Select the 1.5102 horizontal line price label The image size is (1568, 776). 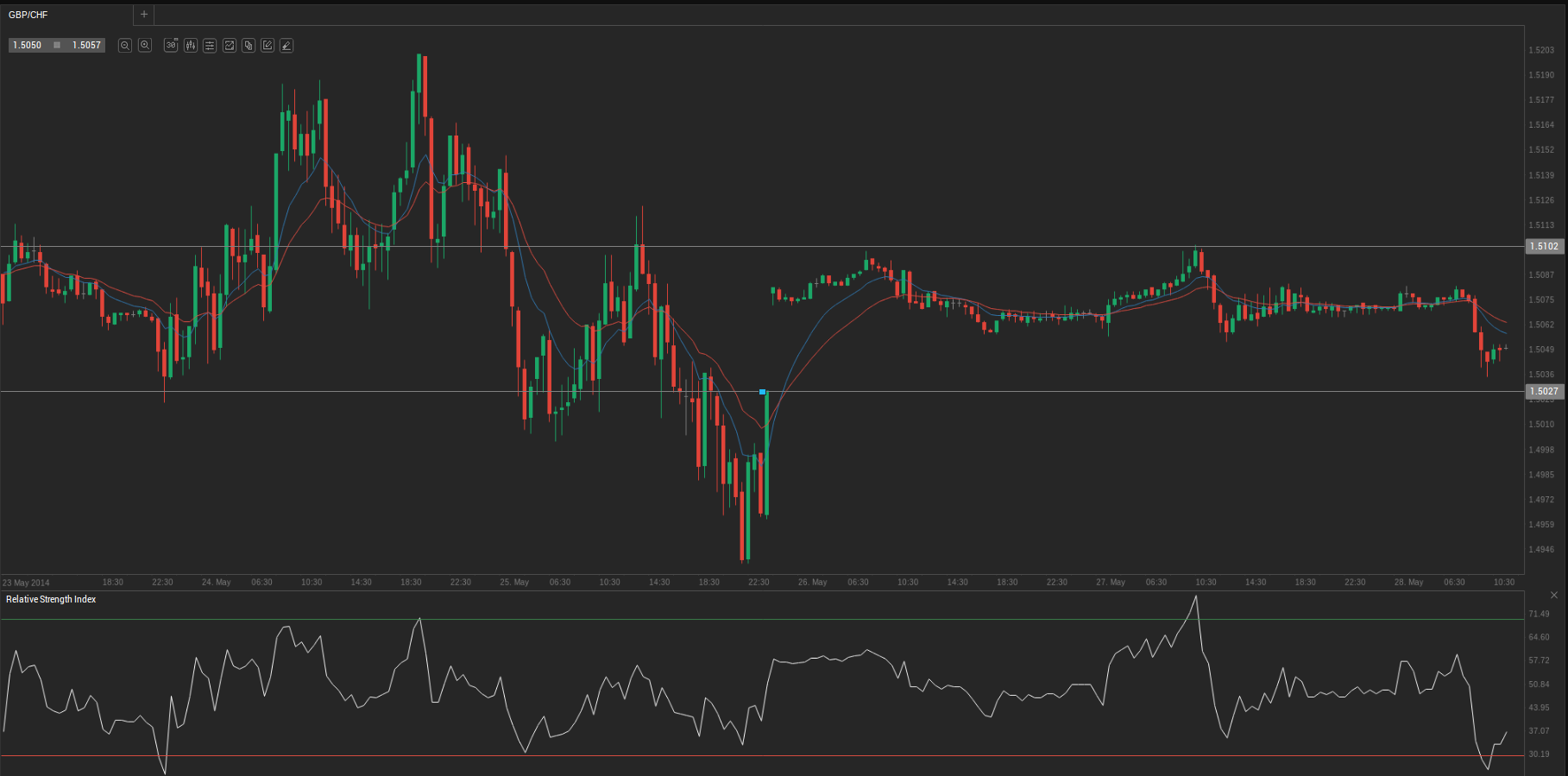[1544, 247]
